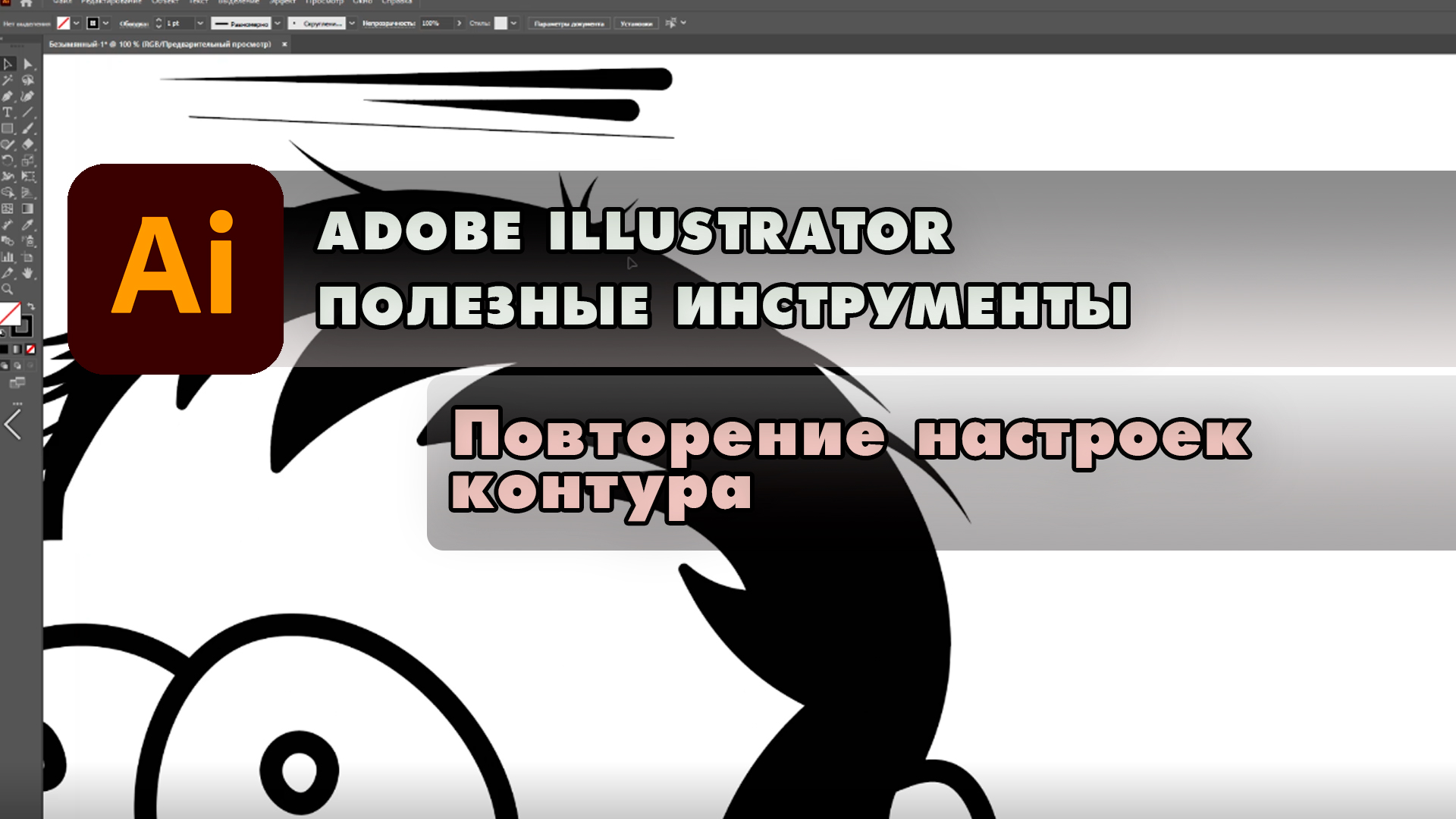Select the Hand tool

point(28,273)
